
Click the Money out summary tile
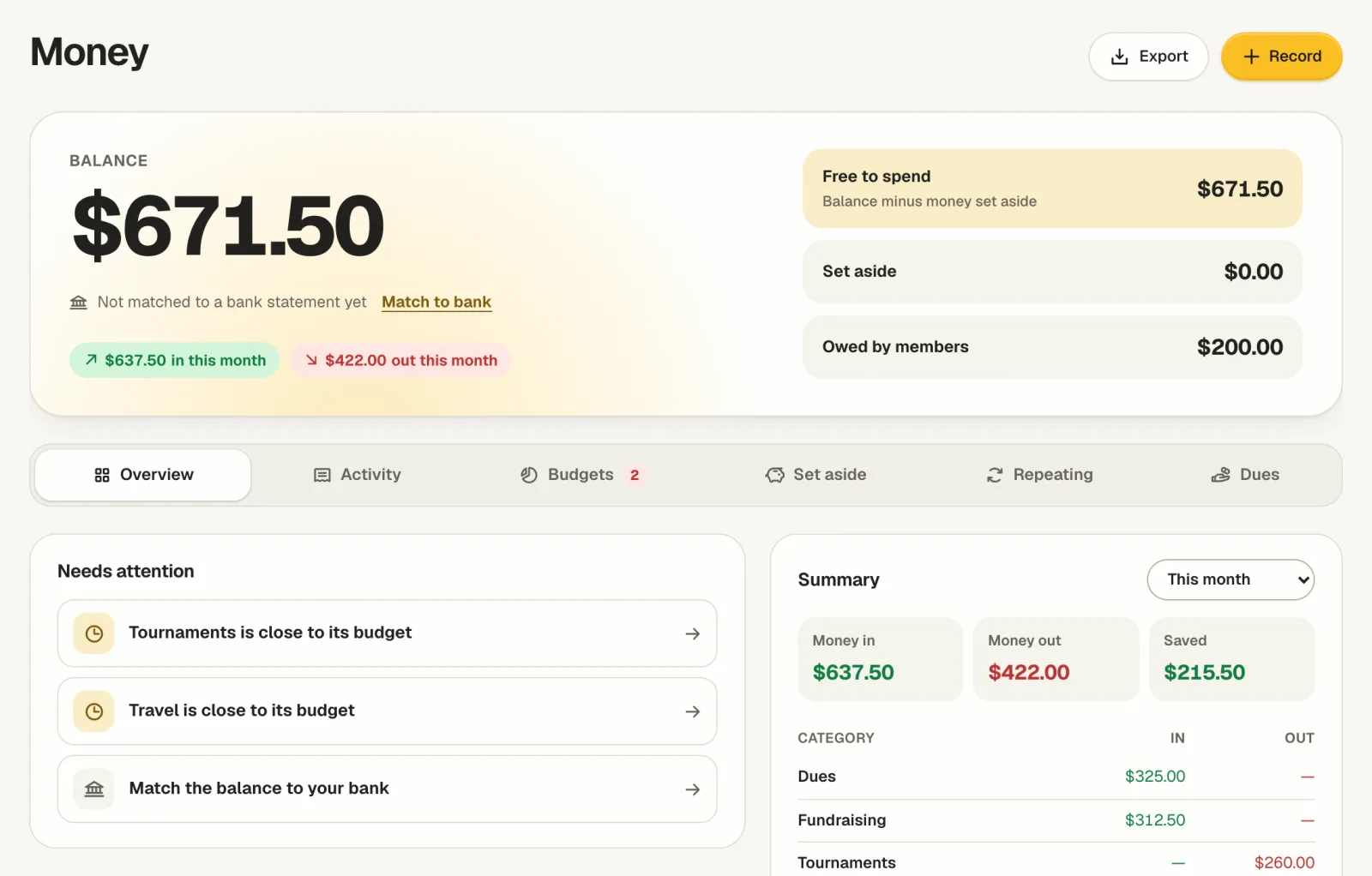(1056, 659)
